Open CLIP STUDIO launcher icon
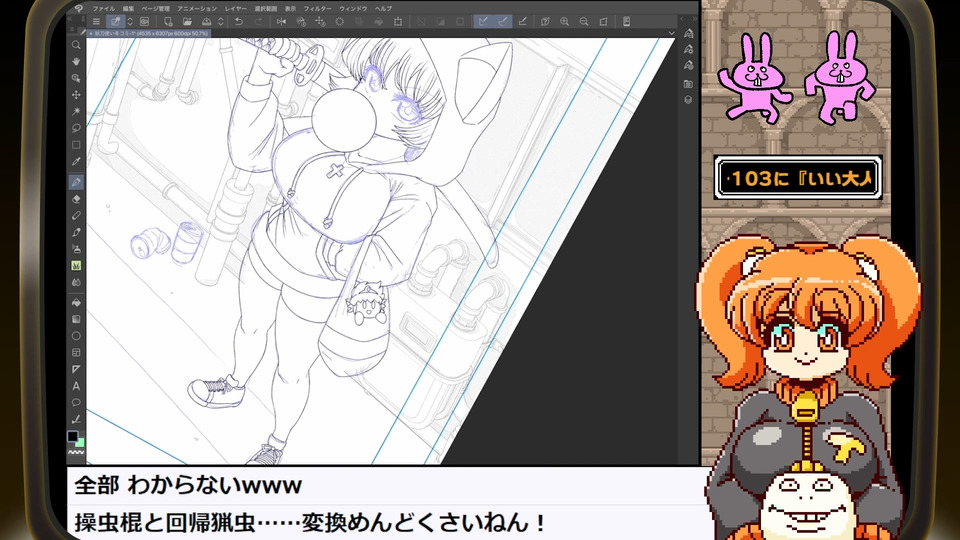960x540 pixels. tap(115, 21)
